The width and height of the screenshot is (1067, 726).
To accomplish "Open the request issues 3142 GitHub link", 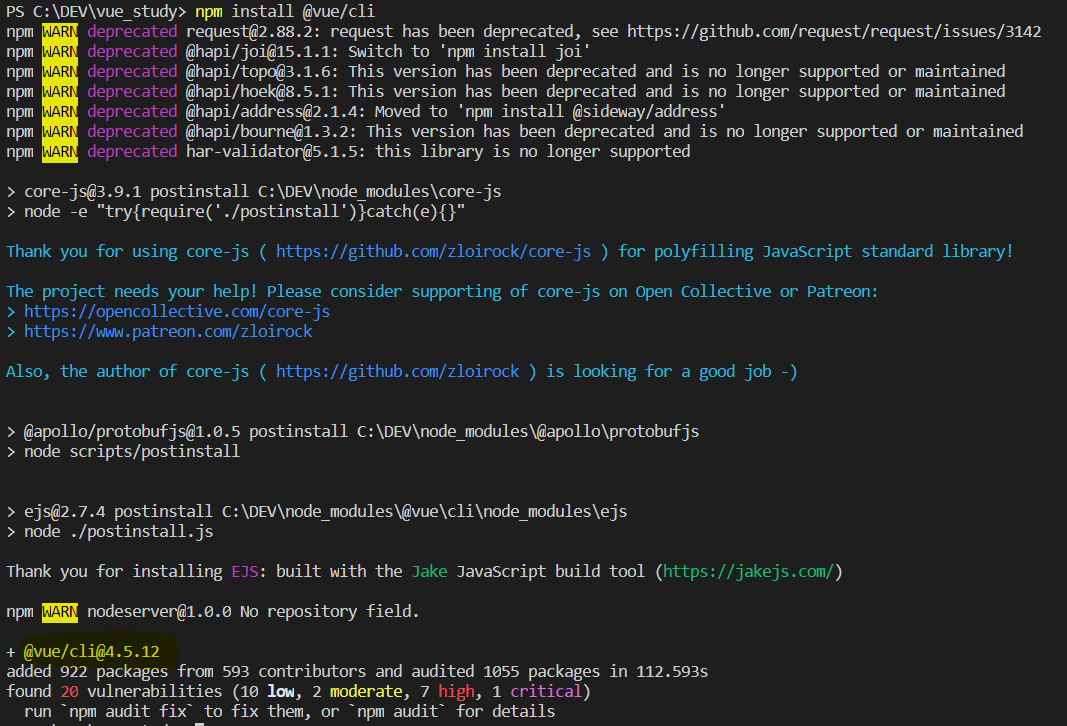I will (834, 32).
